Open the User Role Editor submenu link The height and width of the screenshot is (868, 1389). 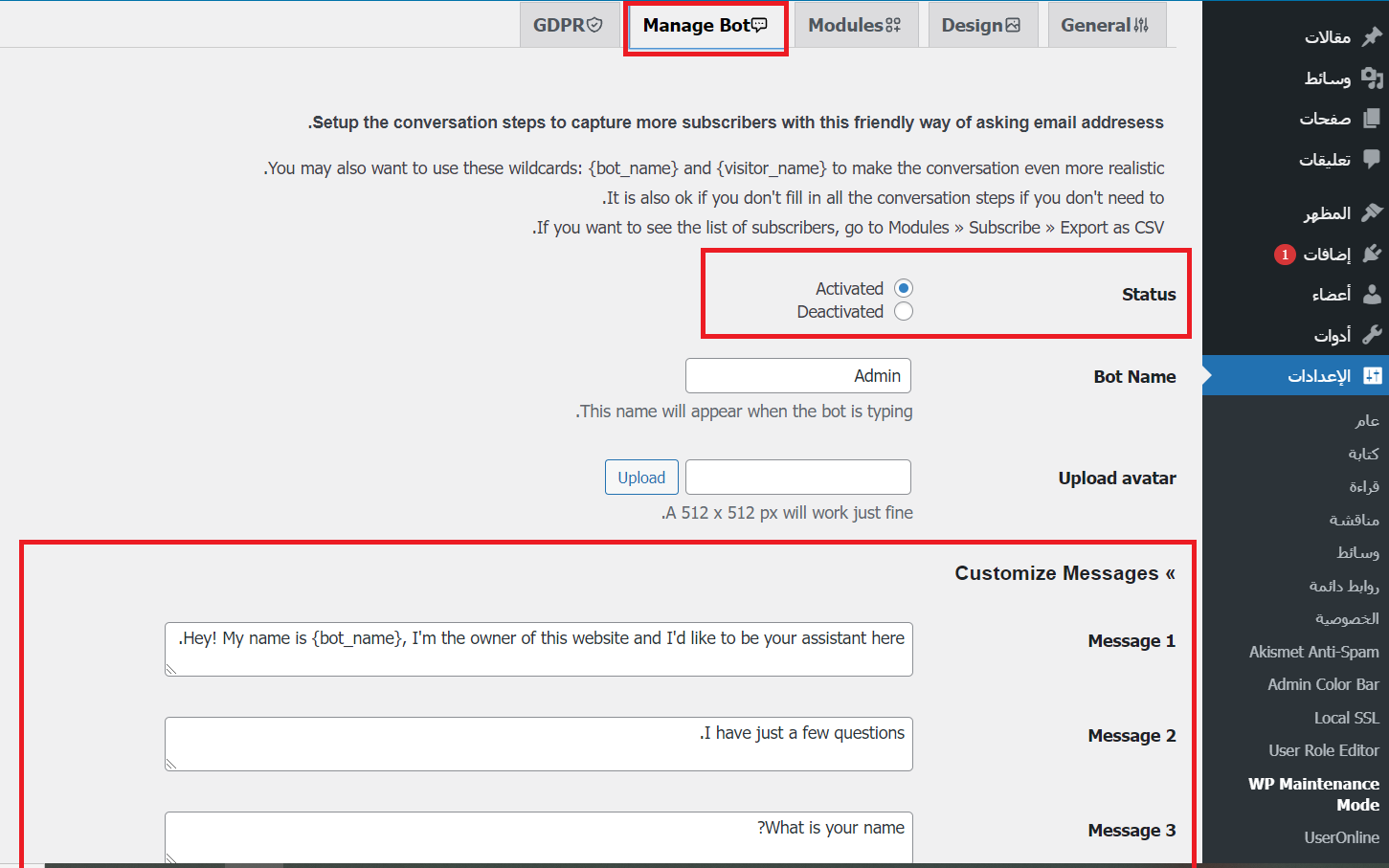tap(1323, 750)
